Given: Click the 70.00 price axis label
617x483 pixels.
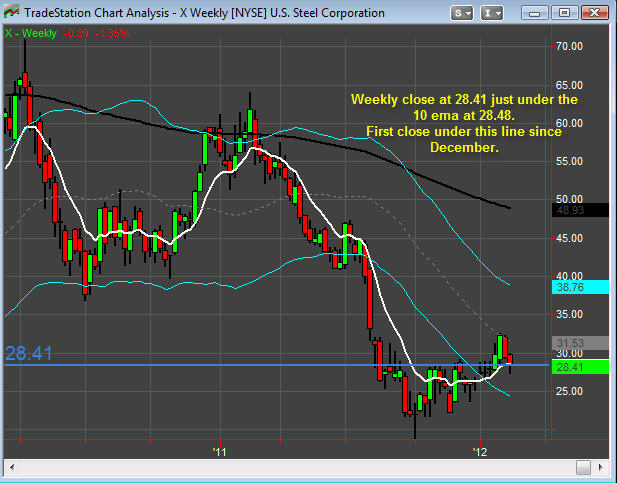Looking at the screenshot, I should (569, 46).
